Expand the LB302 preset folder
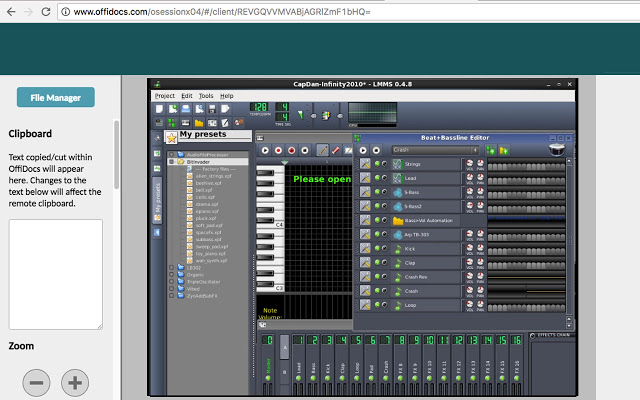The height and width of the screenshot is (400, 640). pyautogui.click(x=171, y=268)
